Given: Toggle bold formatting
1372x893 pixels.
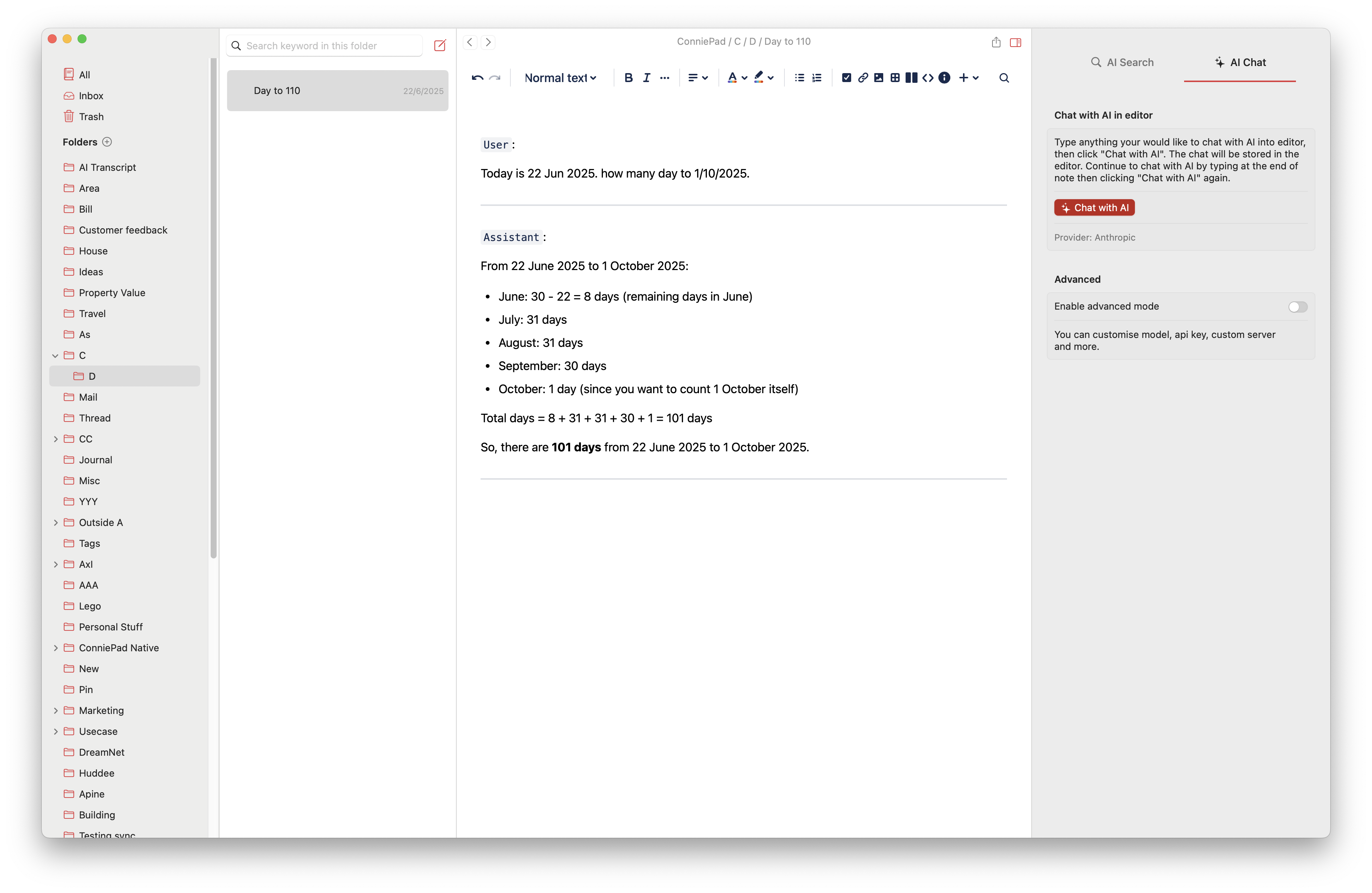Looking at the screenshot, I should 628,78.
